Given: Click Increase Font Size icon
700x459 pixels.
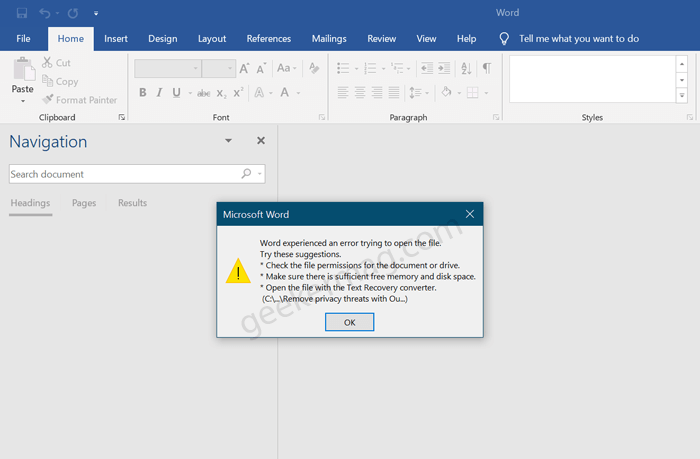Looking at the screenshot, I should 244,68.
